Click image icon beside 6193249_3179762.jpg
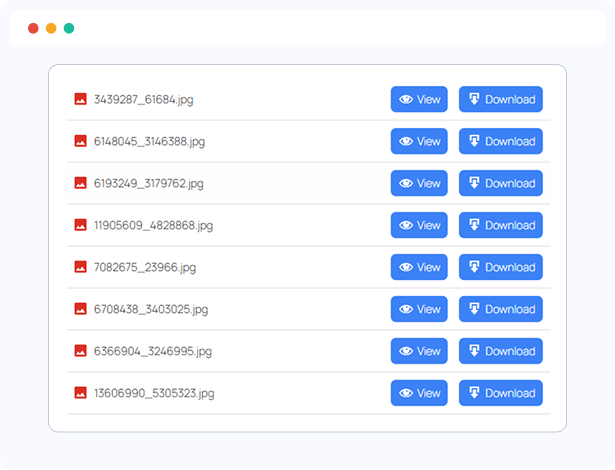The height and width of the screenshot is (470, 615). pyautogui.click(x=80, y=183)
